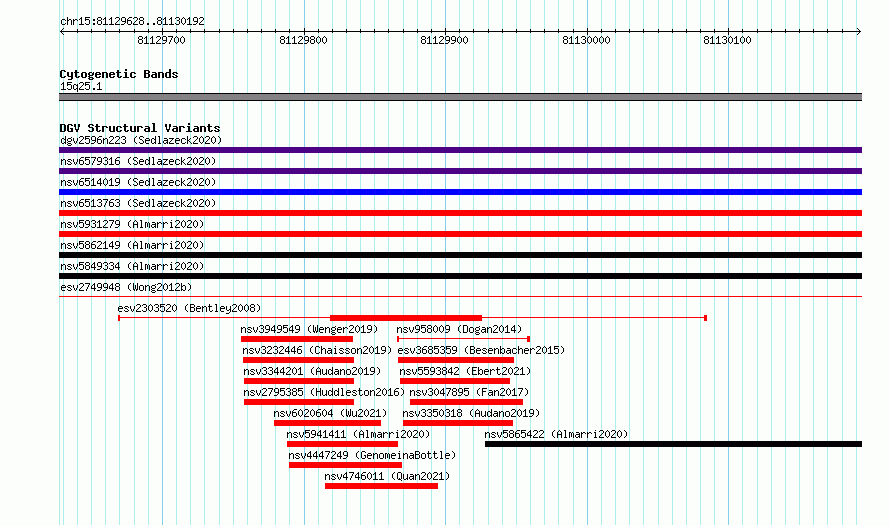Open nsv6514019 (Sedlazeck2020) variant label
Screen dimensions: 890x525
tap(138, 182)
